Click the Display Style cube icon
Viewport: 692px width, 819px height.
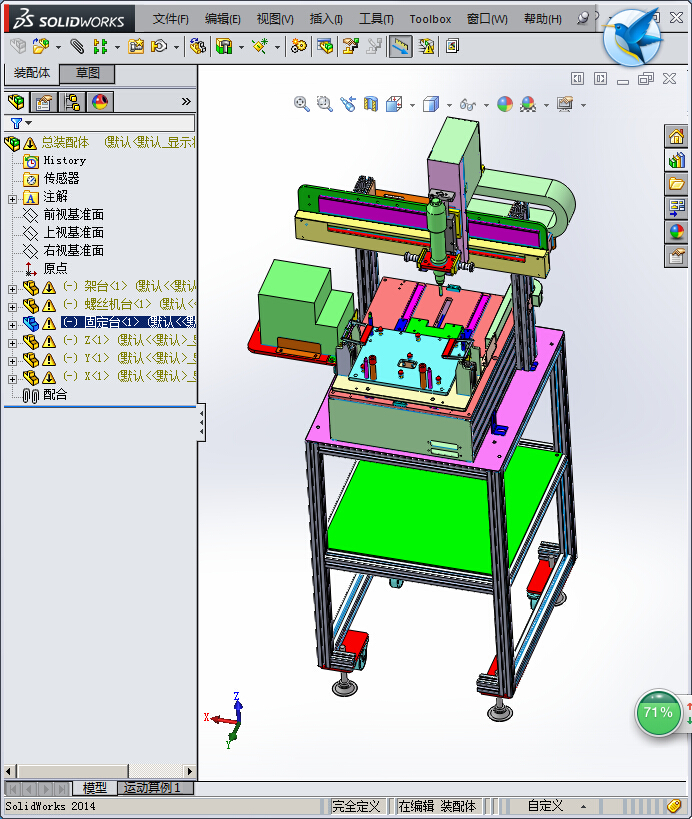(x=431, y=104)
